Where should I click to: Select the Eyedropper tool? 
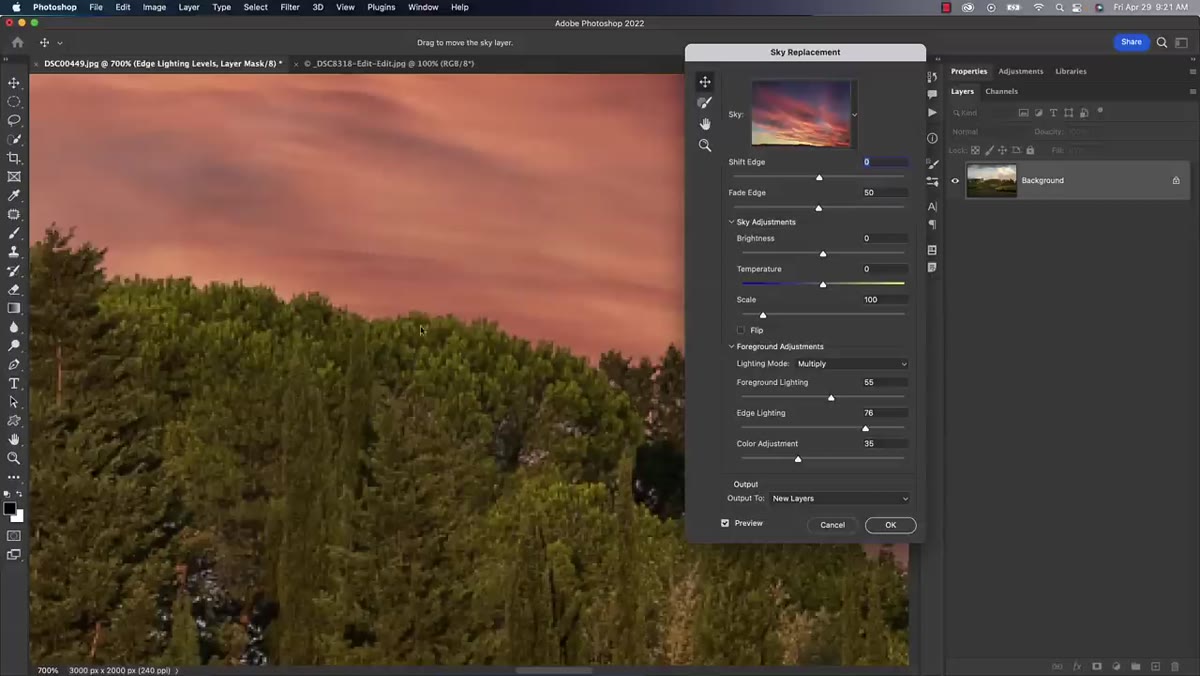[14, 196]
